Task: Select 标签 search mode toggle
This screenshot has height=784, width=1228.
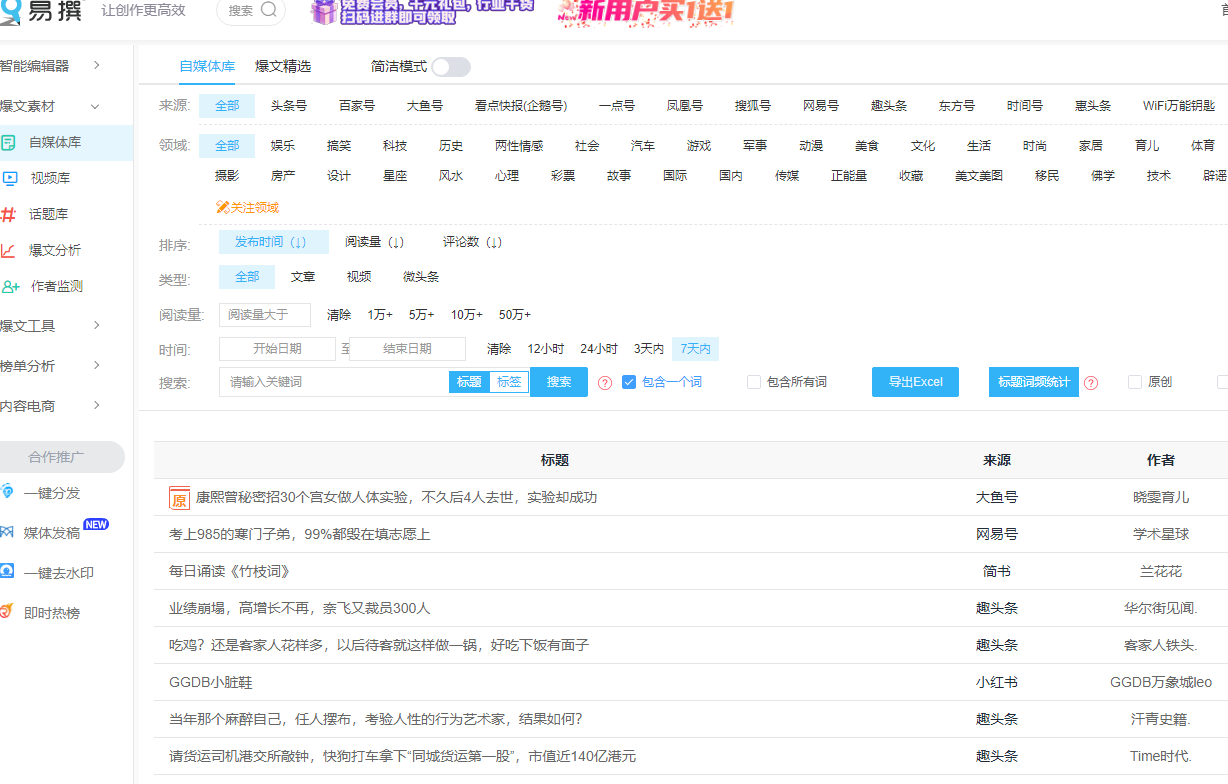Action: (x=509, y=382)
